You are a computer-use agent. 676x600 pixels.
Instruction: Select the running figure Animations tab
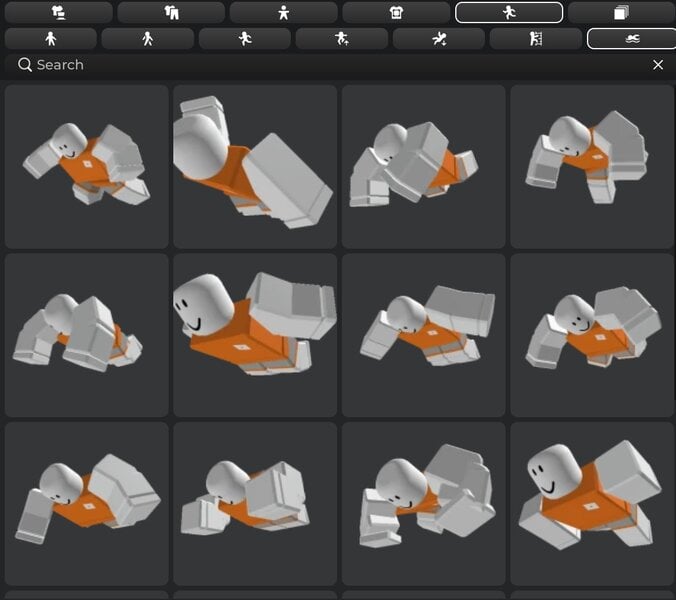pos(509,12)
